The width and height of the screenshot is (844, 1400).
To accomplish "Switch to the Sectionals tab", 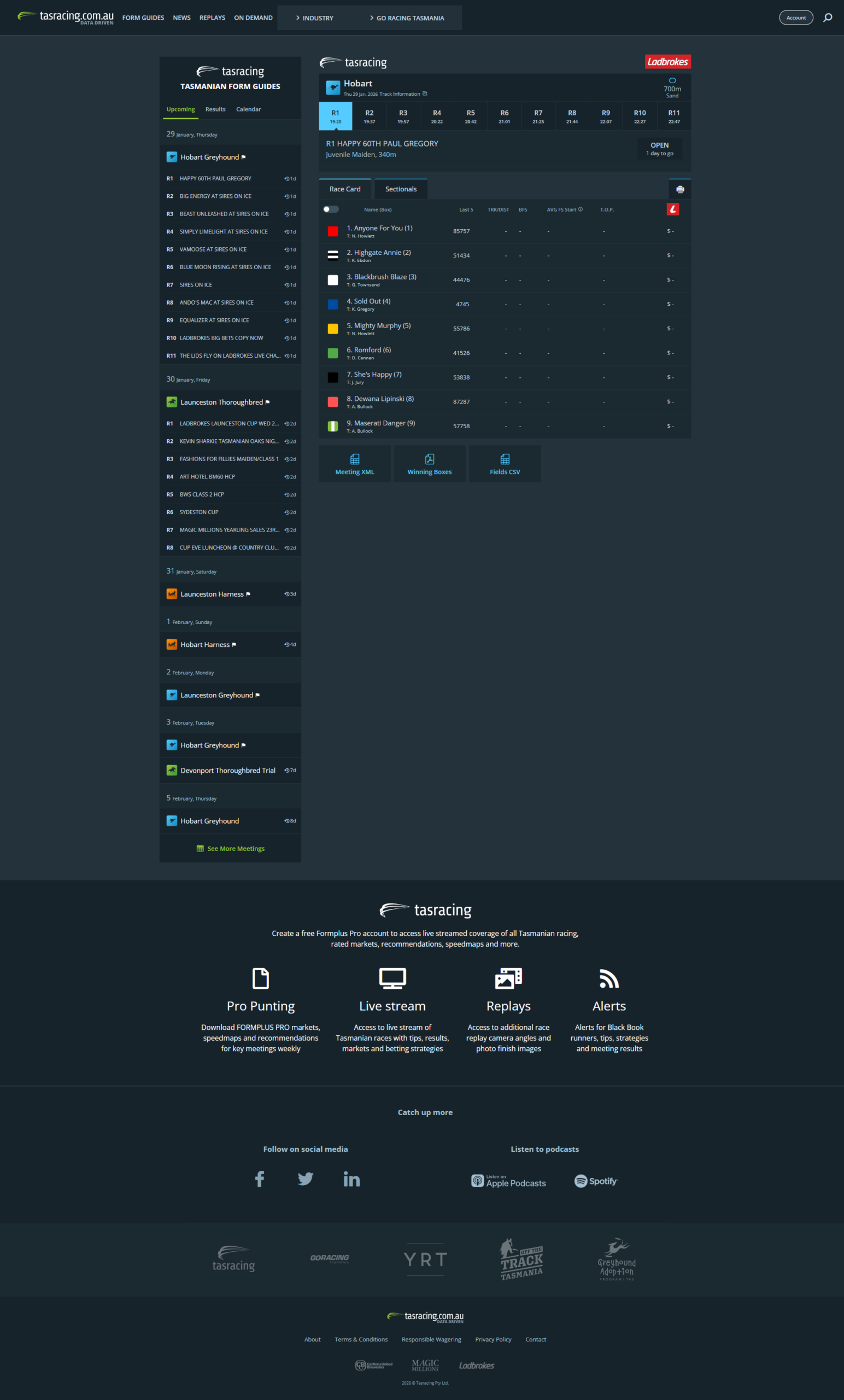I will (x=401, y=189).
